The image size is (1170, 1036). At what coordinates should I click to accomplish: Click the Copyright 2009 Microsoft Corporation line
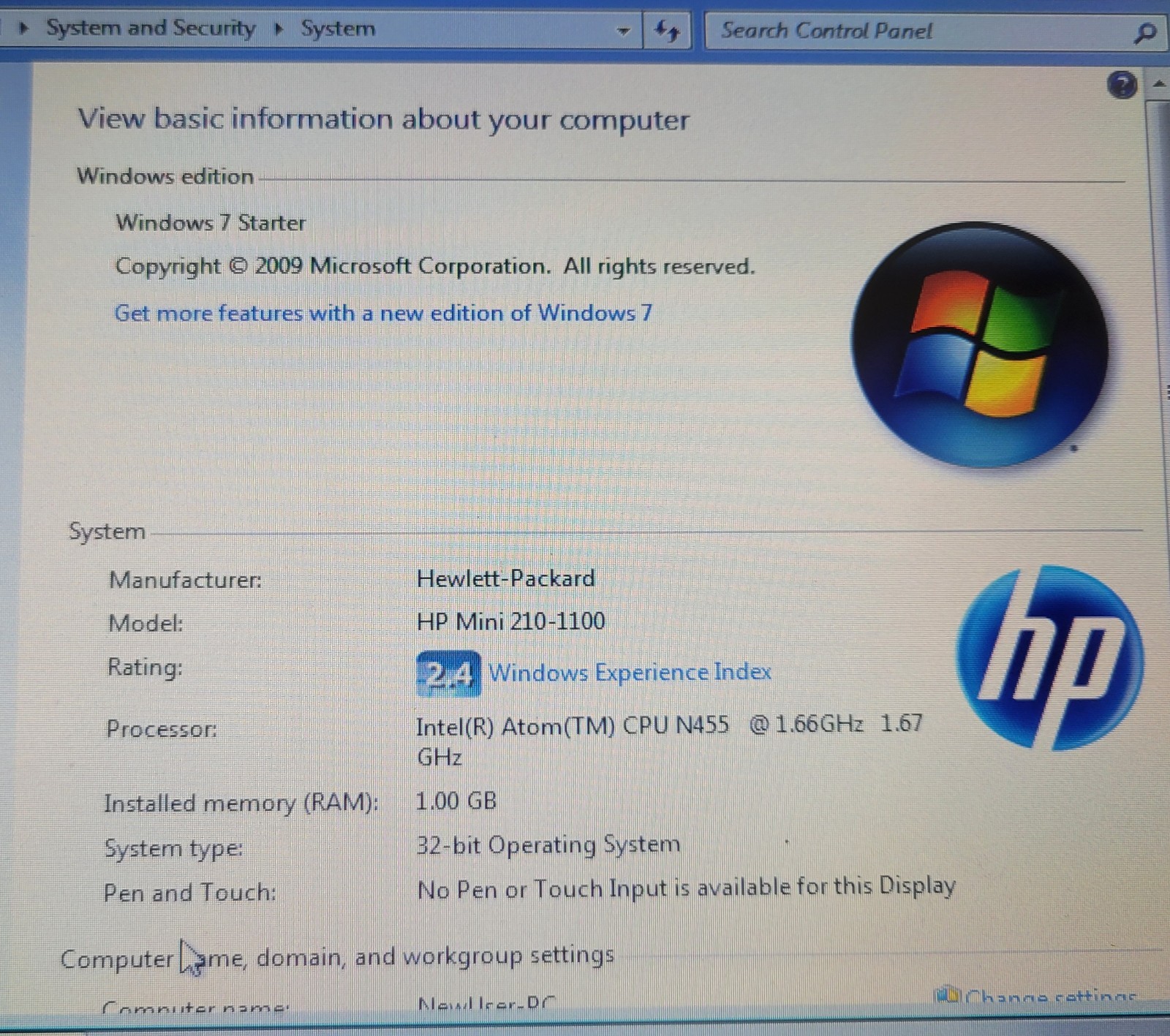pos(434,266)
